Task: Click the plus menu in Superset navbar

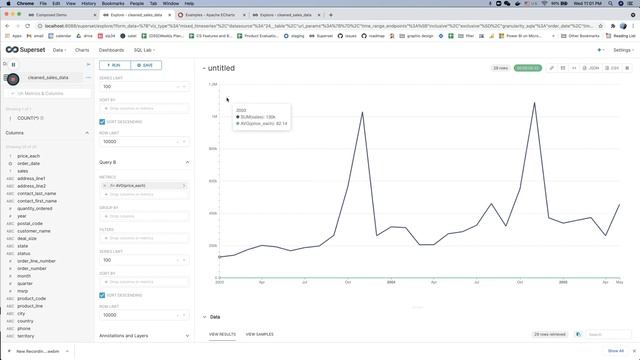Action: pos(600,50)
